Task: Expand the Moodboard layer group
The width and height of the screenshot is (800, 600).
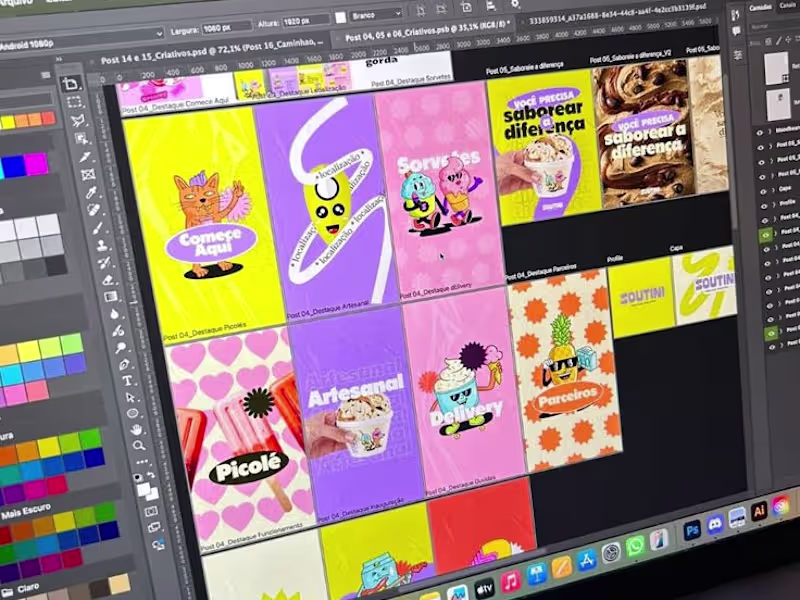Action: click(768, 133)
